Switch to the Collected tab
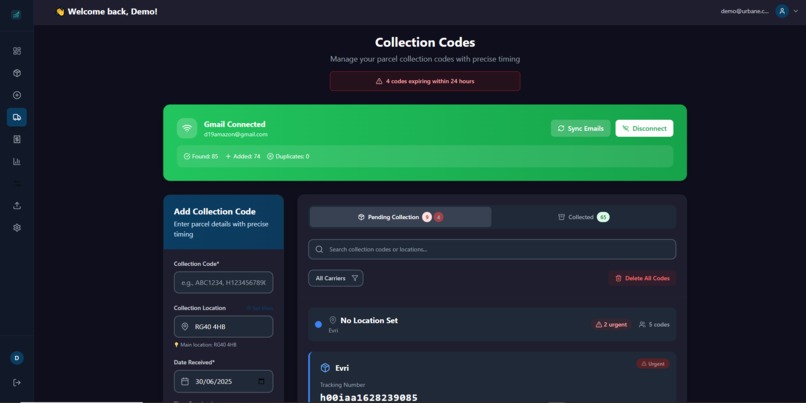 (x=583, y=217)
